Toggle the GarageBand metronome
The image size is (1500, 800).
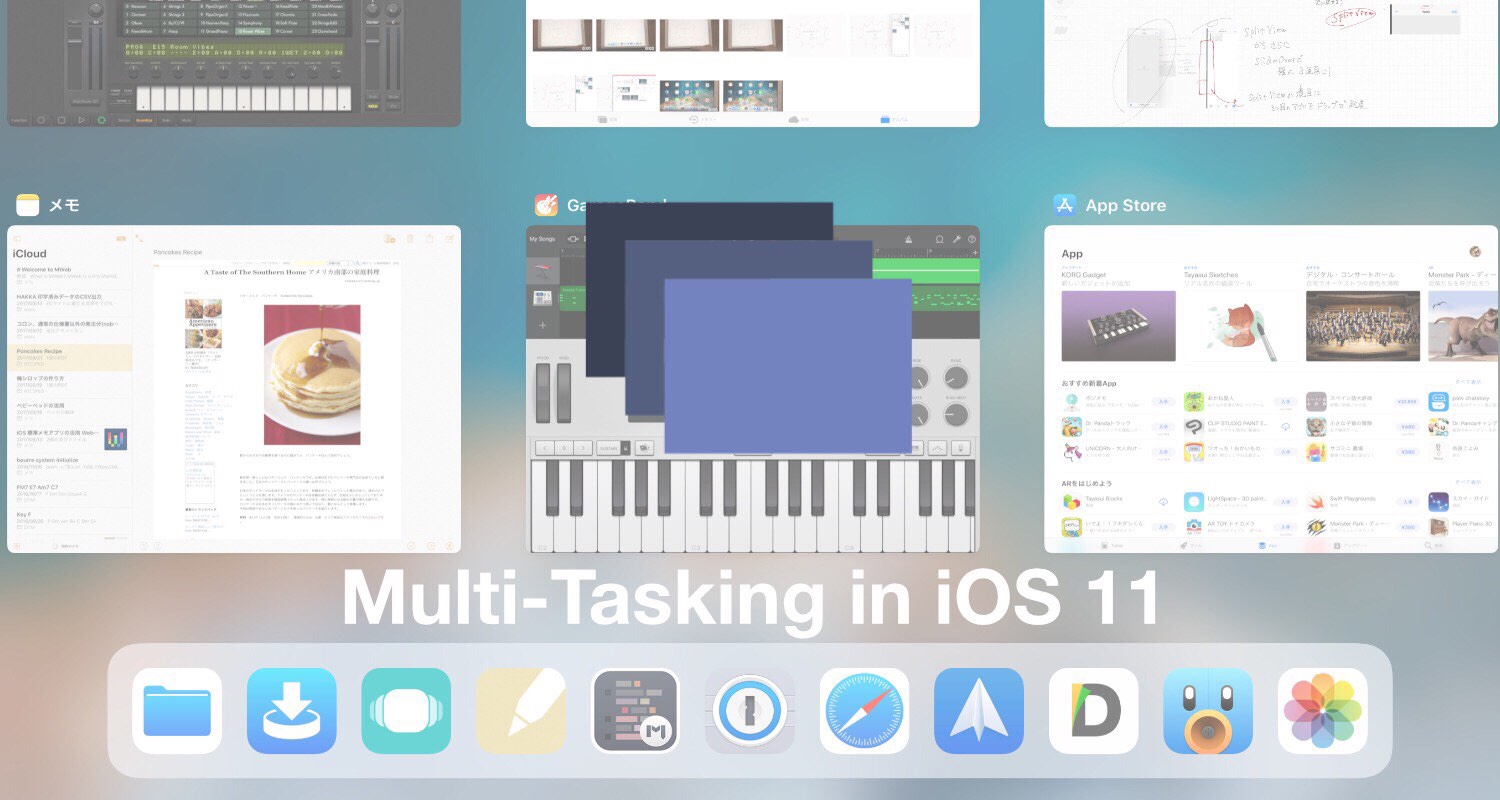point(909,239)
